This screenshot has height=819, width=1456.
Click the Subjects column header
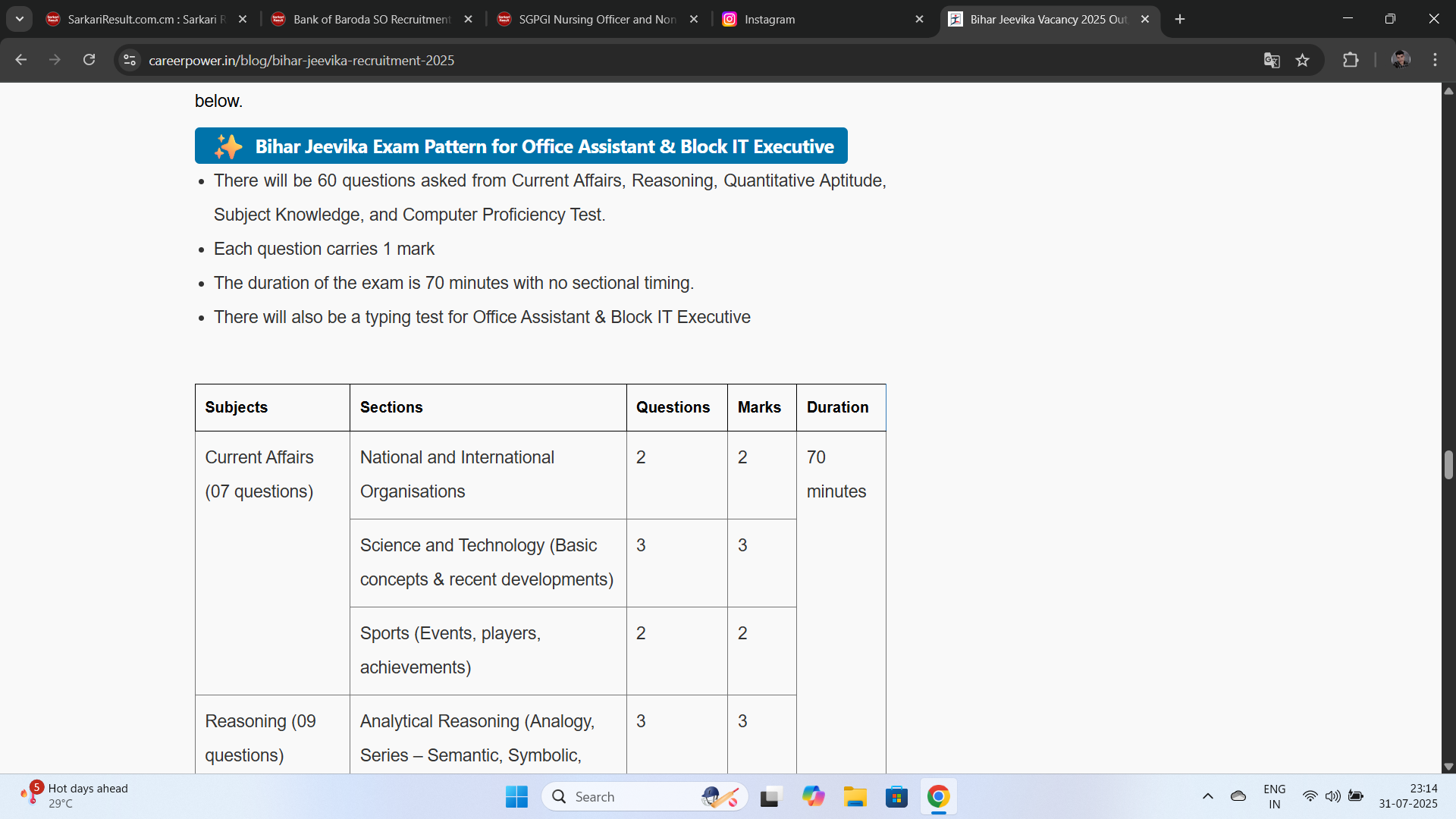[272, 407]
